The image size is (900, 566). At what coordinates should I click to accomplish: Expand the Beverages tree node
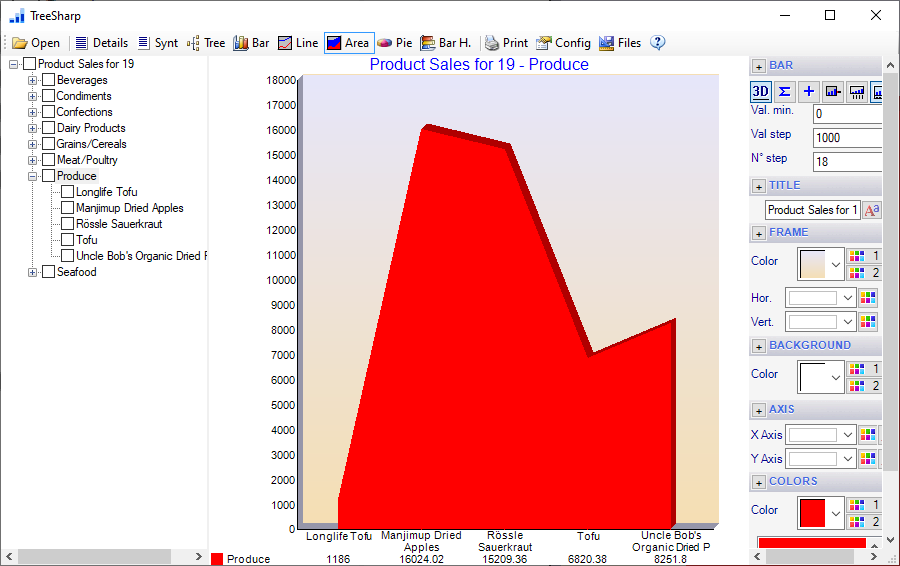32,80
